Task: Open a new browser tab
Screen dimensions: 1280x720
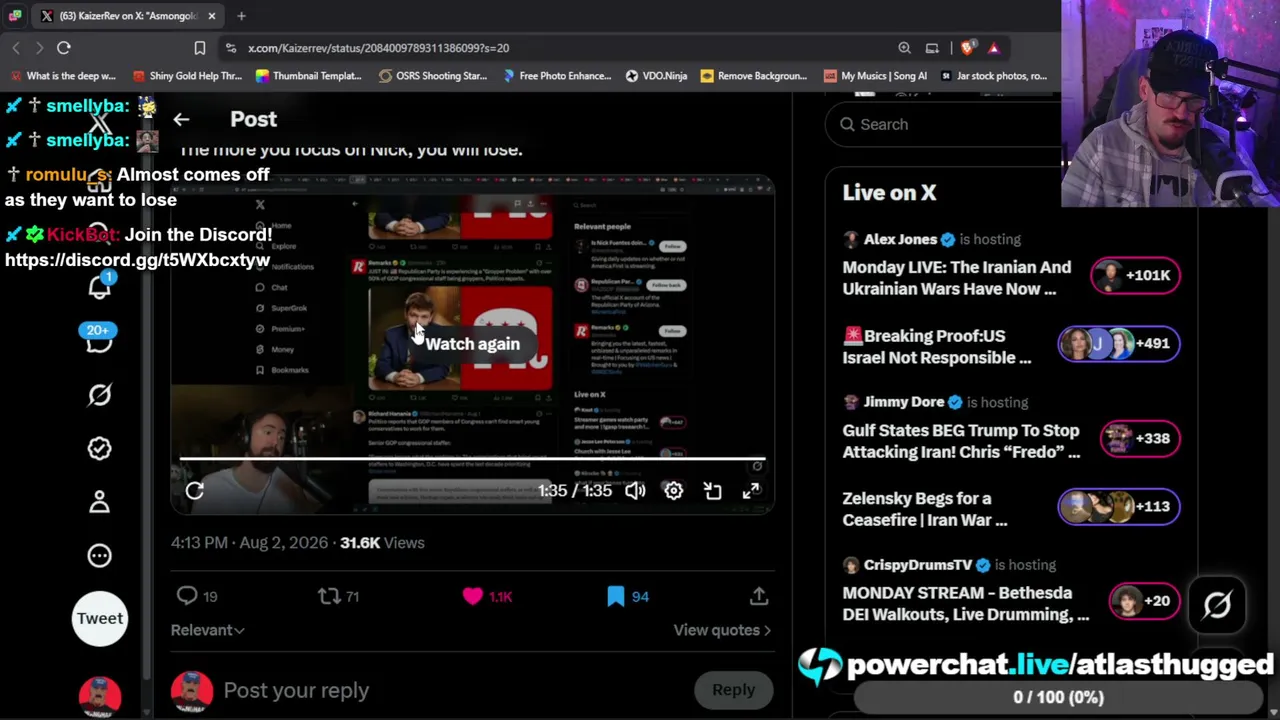Action: (241, 16)
